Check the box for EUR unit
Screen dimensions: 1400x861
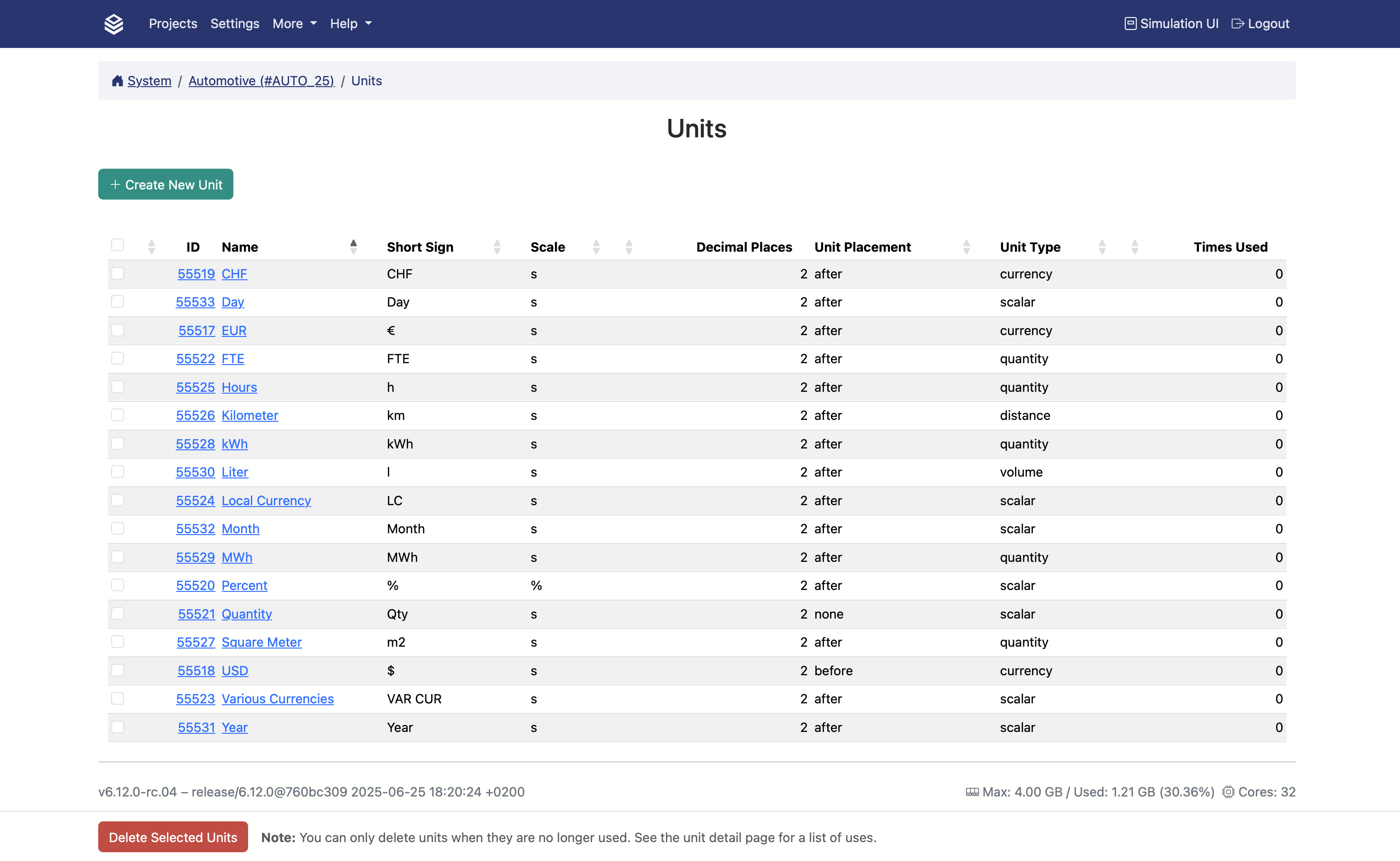(x=118, y=330)
